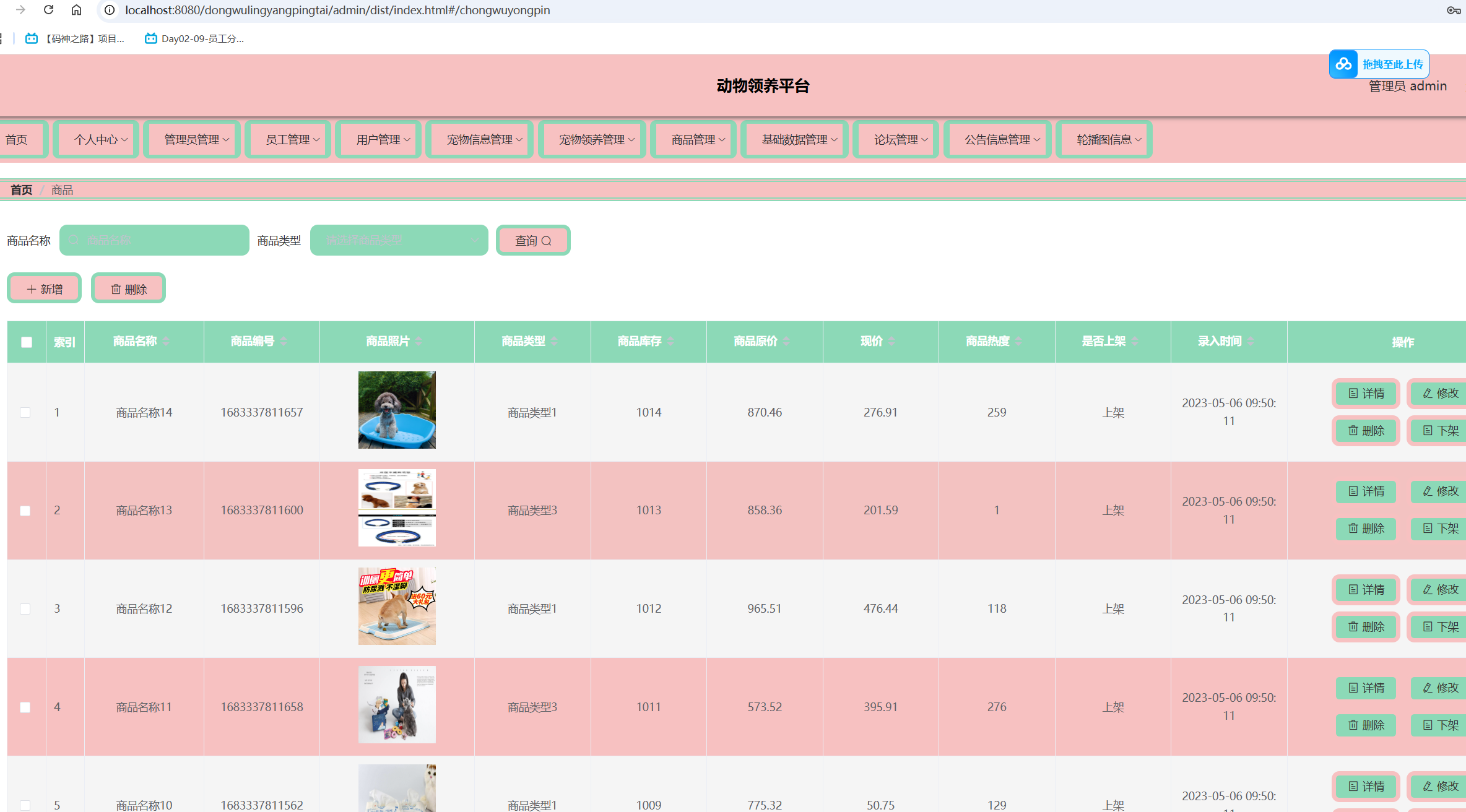Check the row 4 商品名称11 checkbox
1466x812 pixels.
pos(25,707)
